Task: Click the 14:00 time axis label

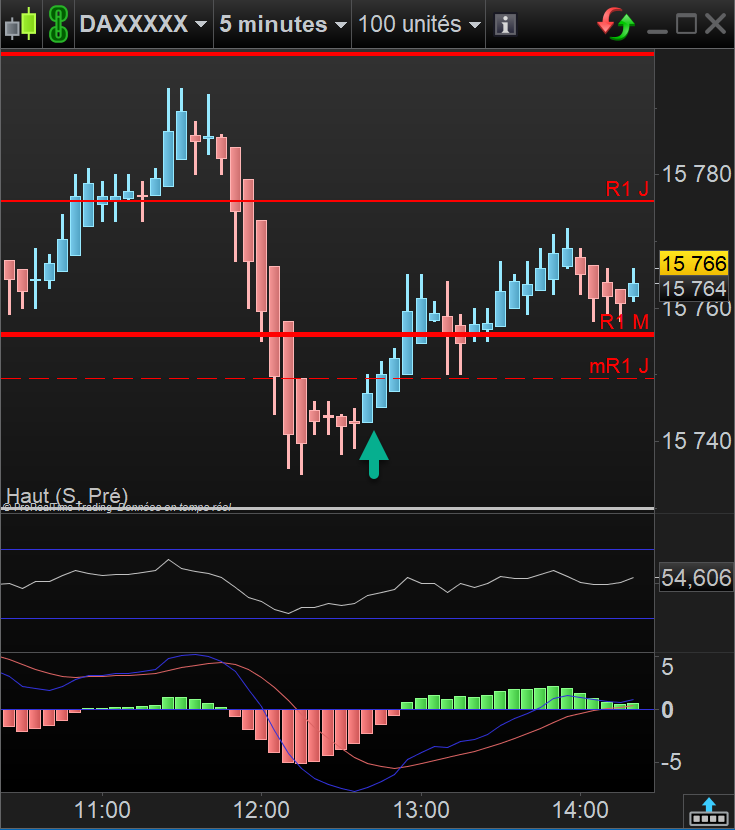Action: click(x=580, y=810)
